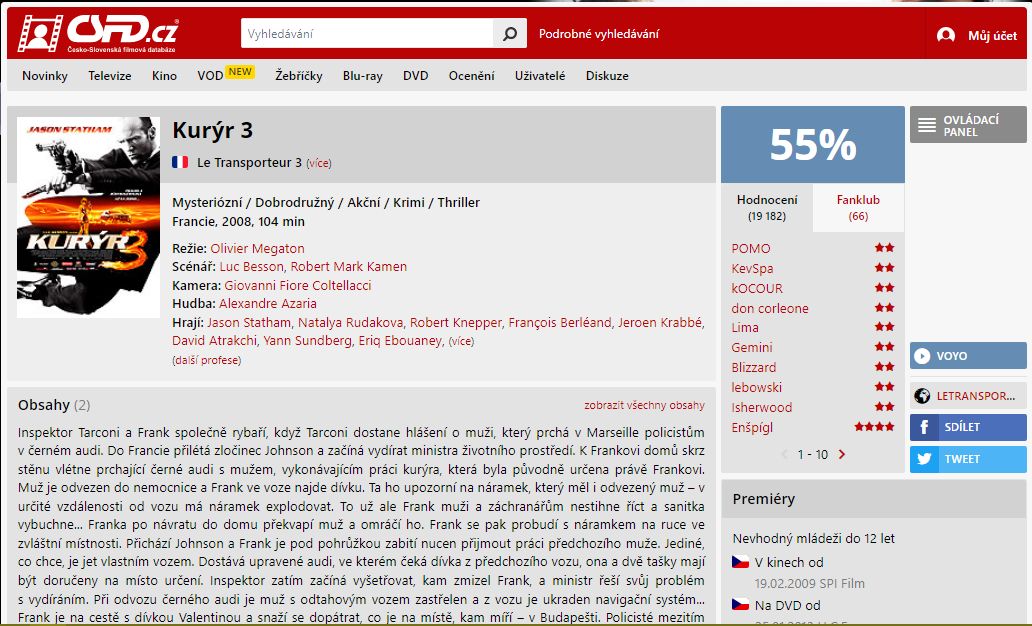Open the Žebříčky menu item
The height and width of the screenshot is (626, 1032).
(299, 76)
